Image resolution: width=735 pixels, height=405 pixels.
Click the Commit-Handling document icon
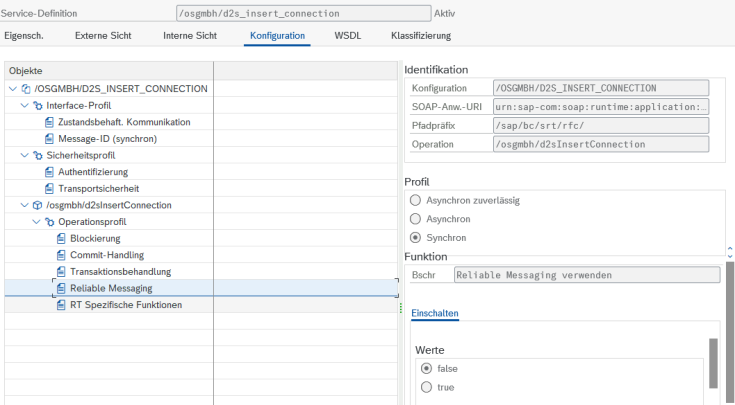[x=61, y=255]
